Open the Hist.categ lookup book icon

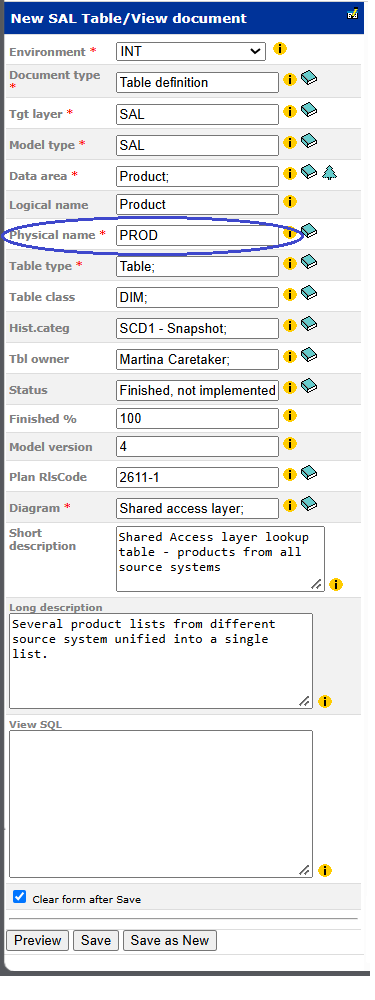[x=309, y=324]
